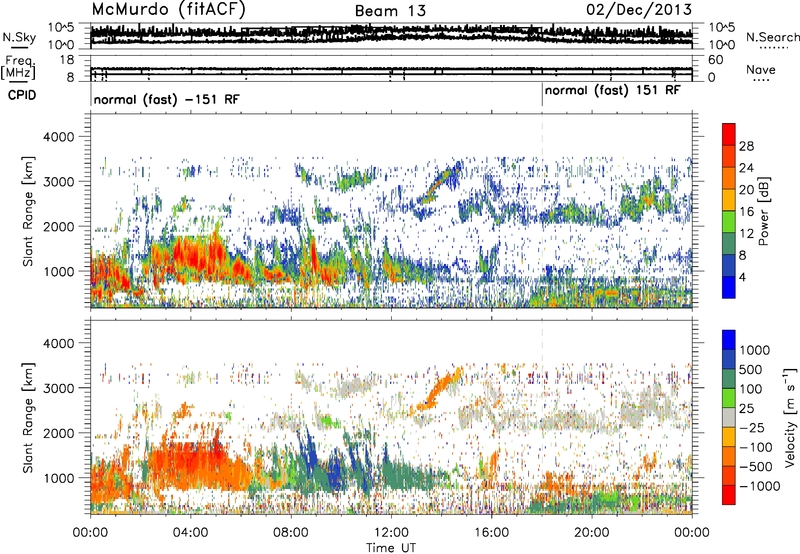Click the "08:00" time tick label
The width and height of the screenshot is (800, 554).
tap(291, 533)
